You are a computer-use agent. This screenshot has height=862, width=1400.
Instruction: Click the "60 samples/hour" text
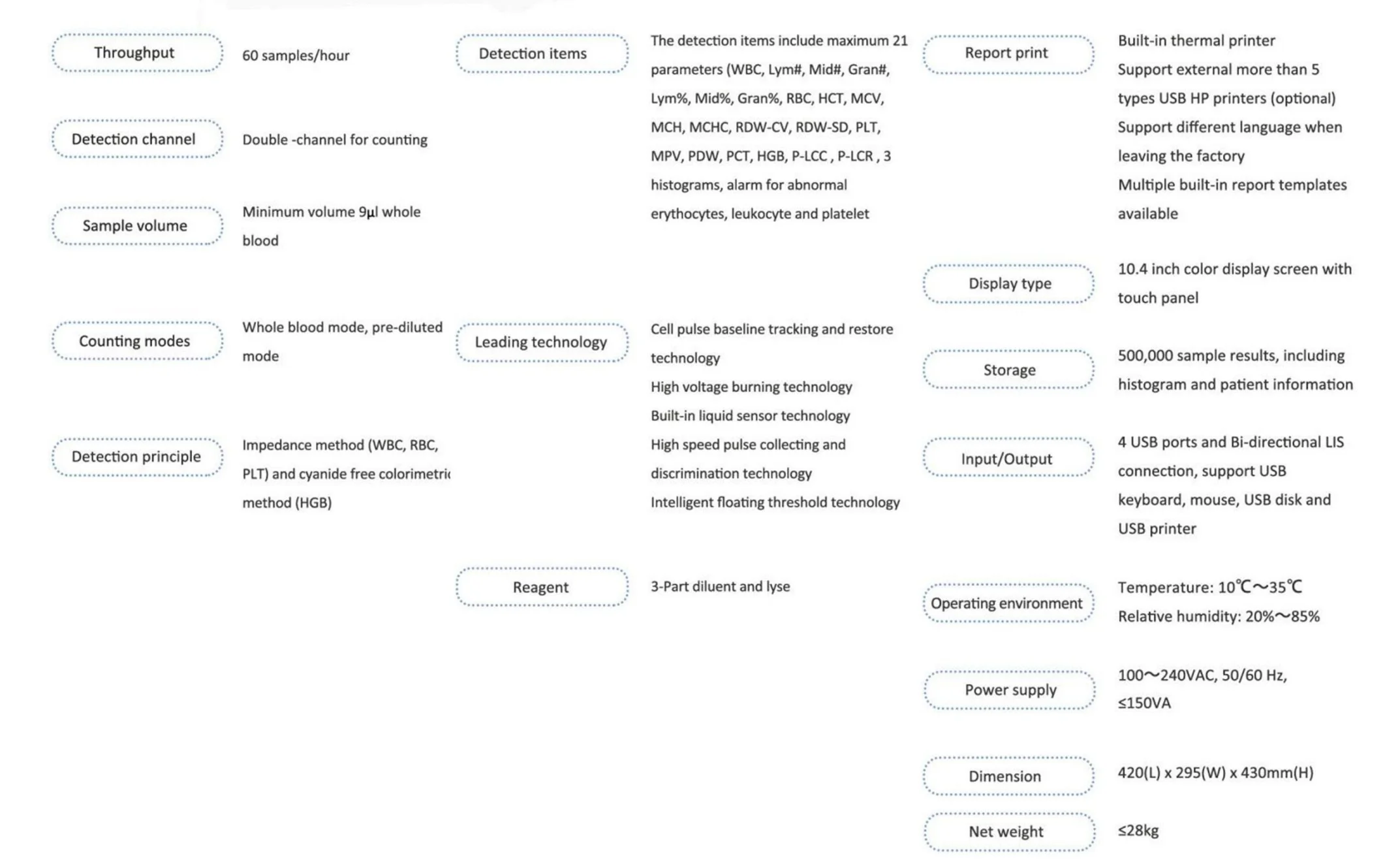[x=296, y=56]
